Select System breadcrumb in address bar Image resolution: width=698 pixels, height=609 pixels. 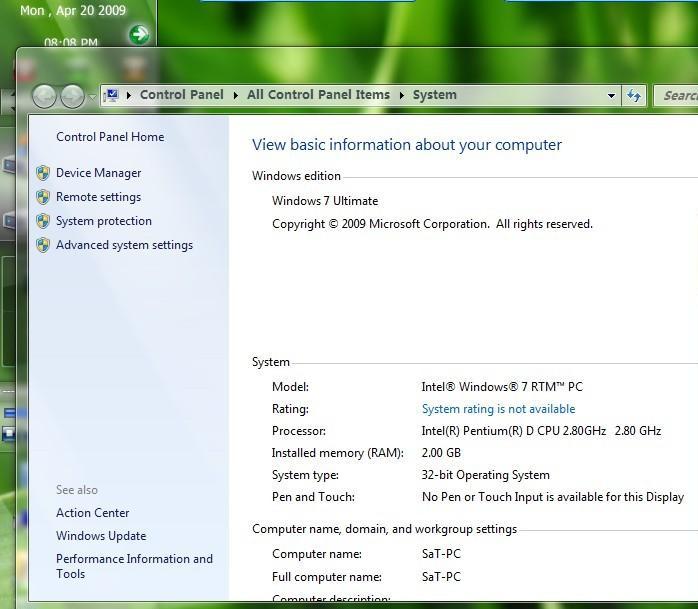(x=434, y=95)
